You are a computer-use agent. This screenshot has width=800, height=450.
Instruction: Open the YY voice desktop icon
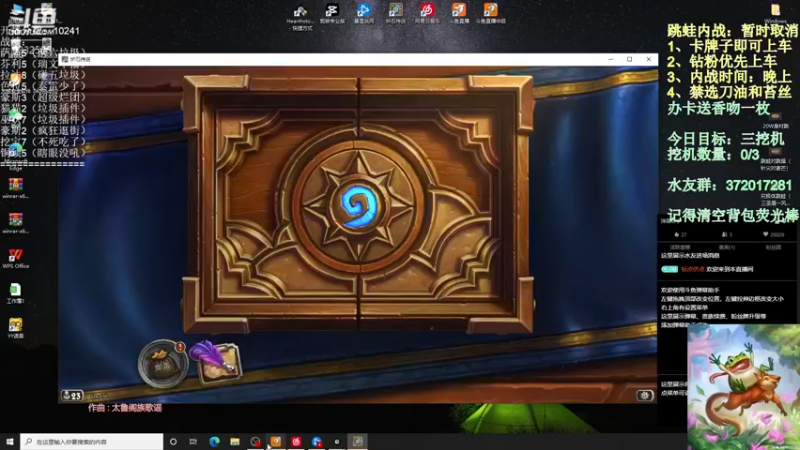click(x=15, y=328)
